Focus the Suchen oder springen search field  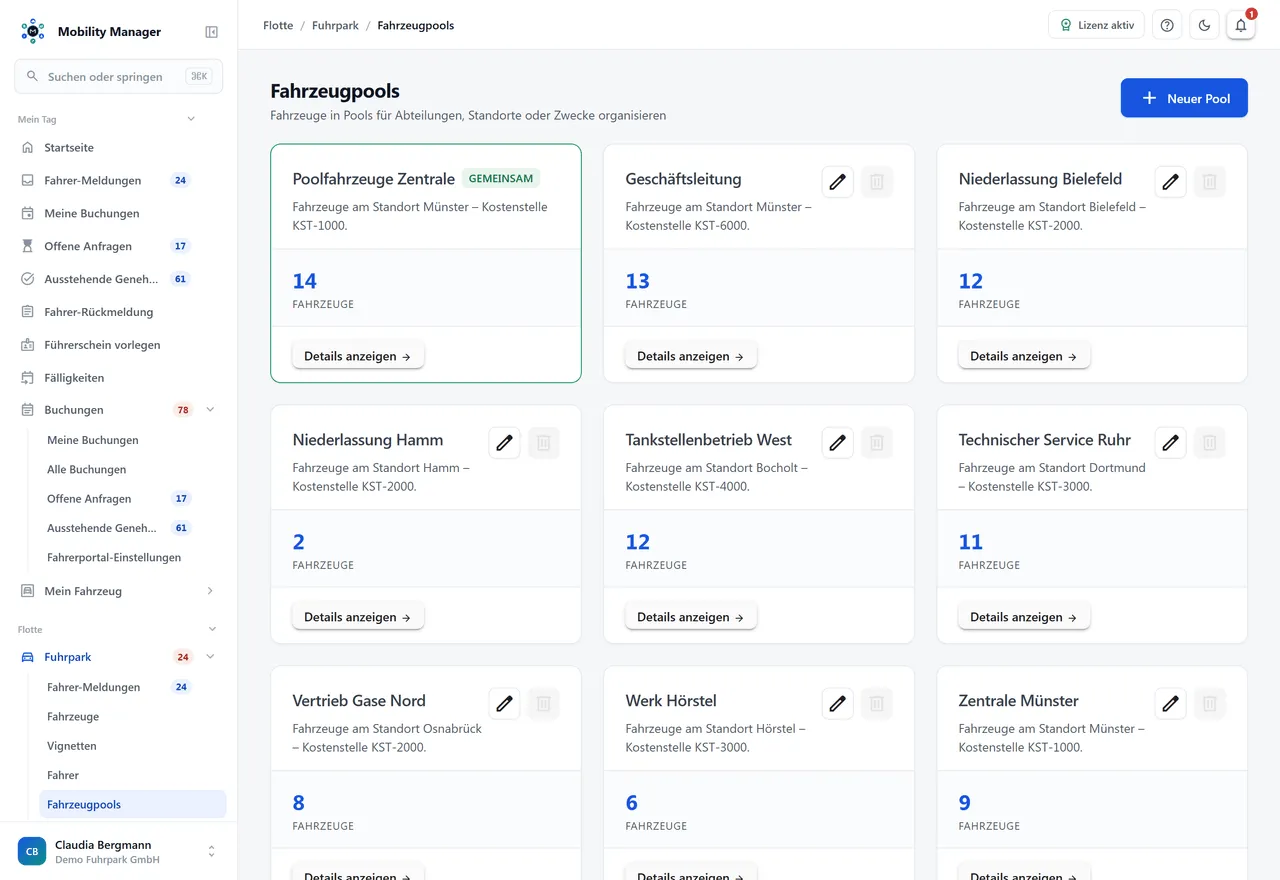119,77
